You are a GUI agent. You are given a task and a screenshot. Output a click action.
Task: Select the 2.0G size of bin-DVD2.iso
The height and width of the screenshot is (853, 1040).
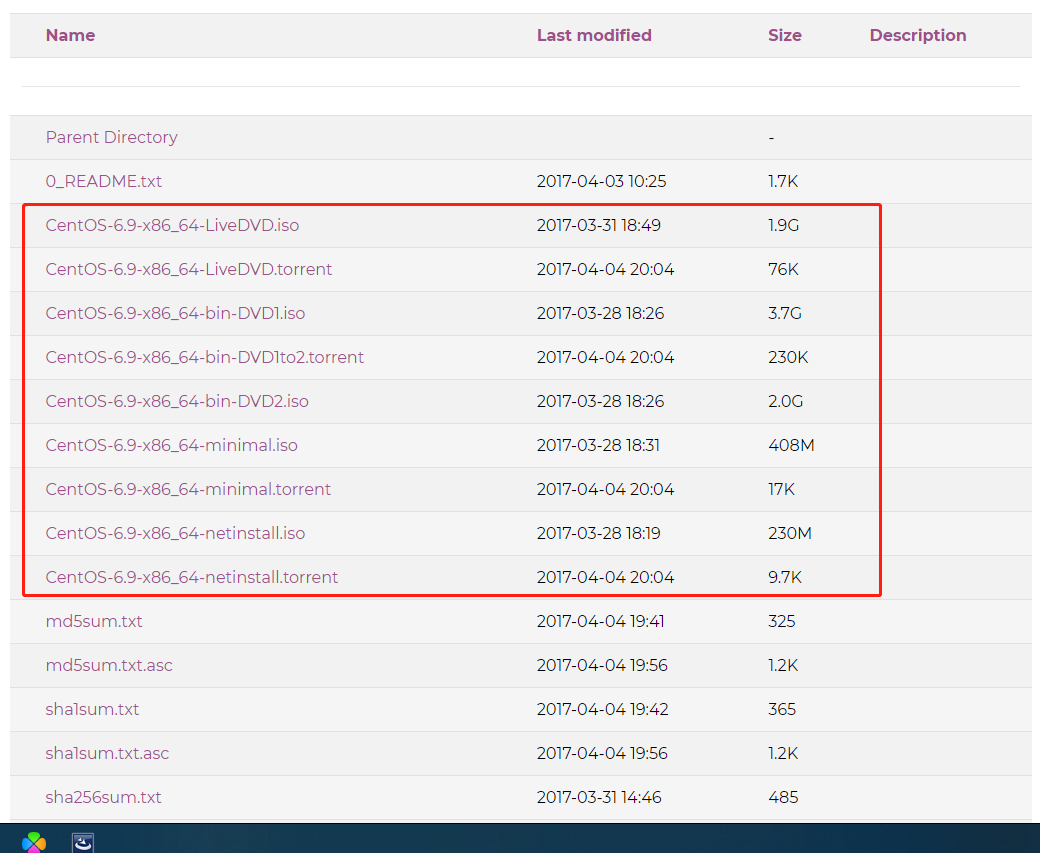(x=785, y=401)
